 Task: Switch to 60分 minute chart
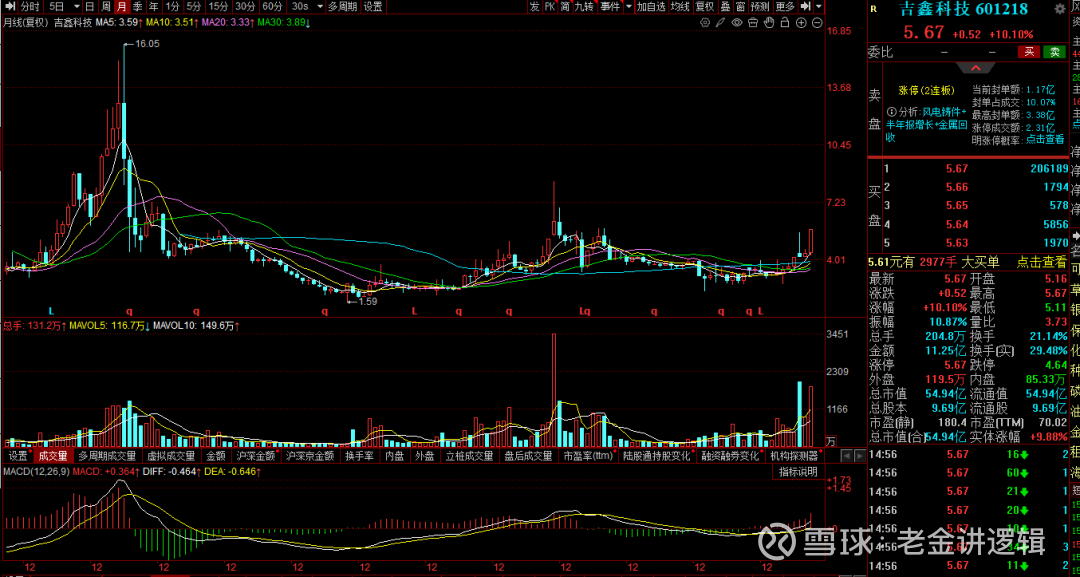272,7
